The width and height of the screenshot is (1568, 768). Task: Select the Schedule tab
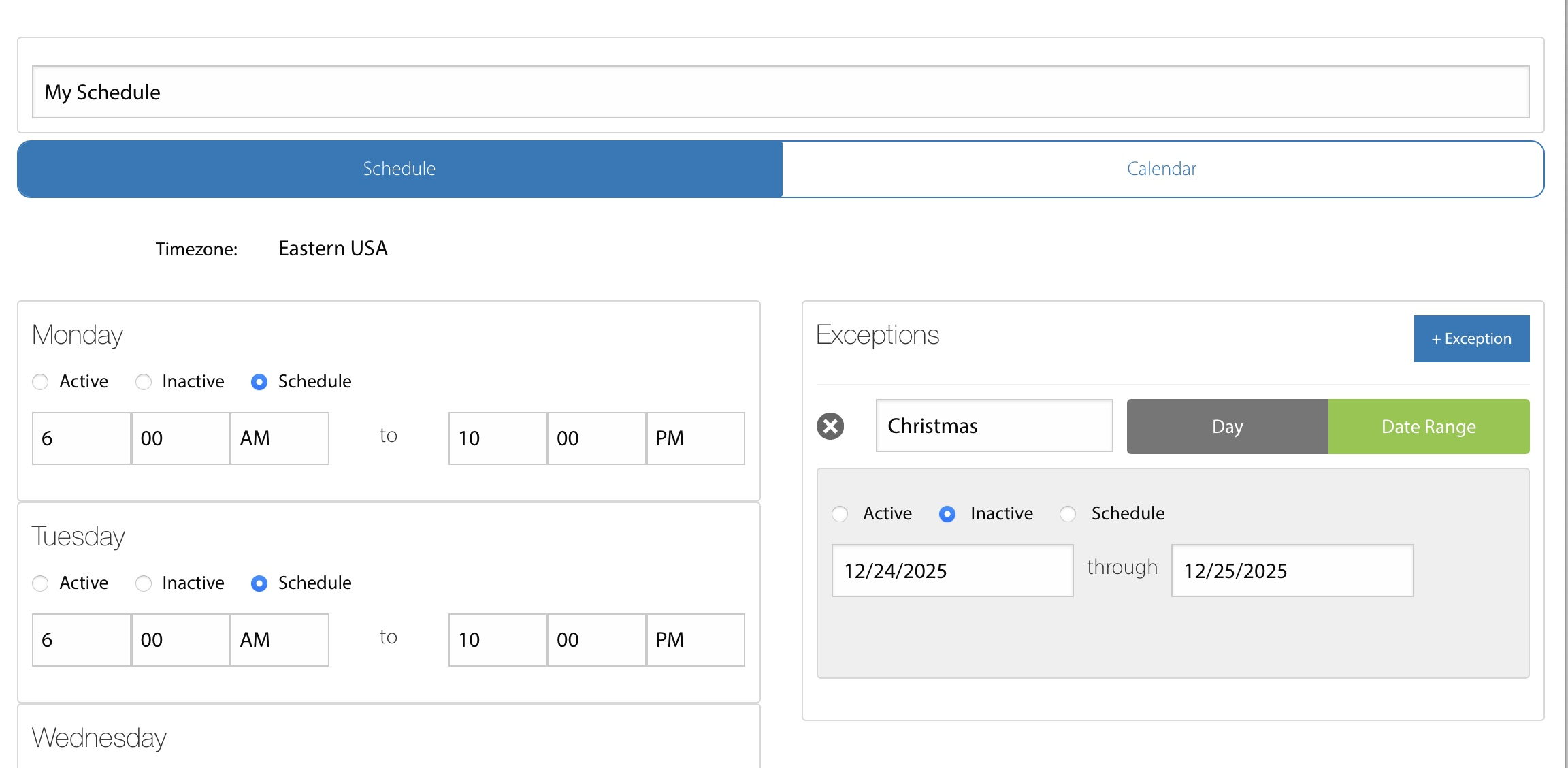point(399,169)
